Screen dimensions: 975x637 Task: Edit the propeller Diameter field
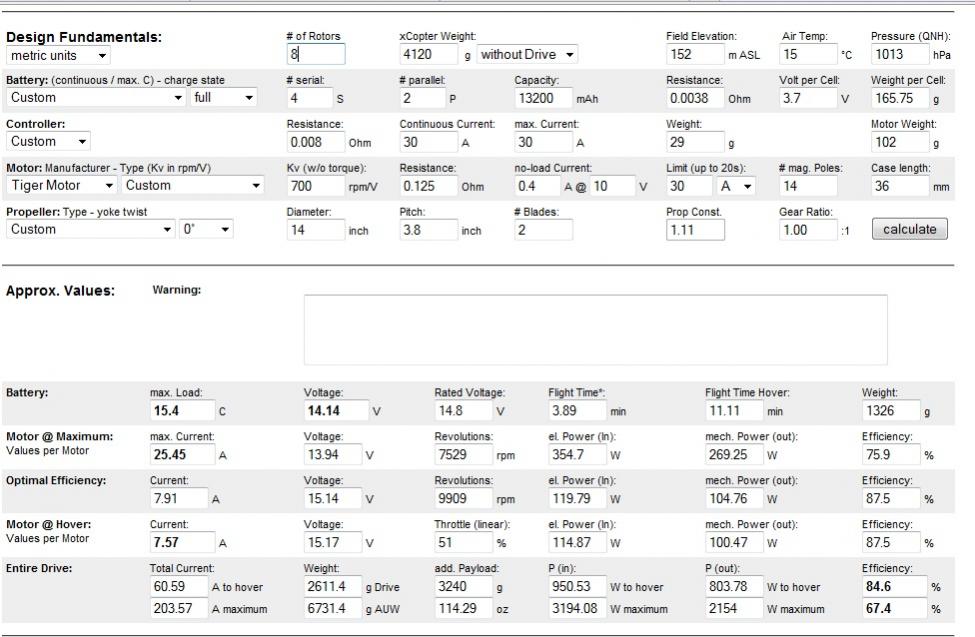coord(314,230)
